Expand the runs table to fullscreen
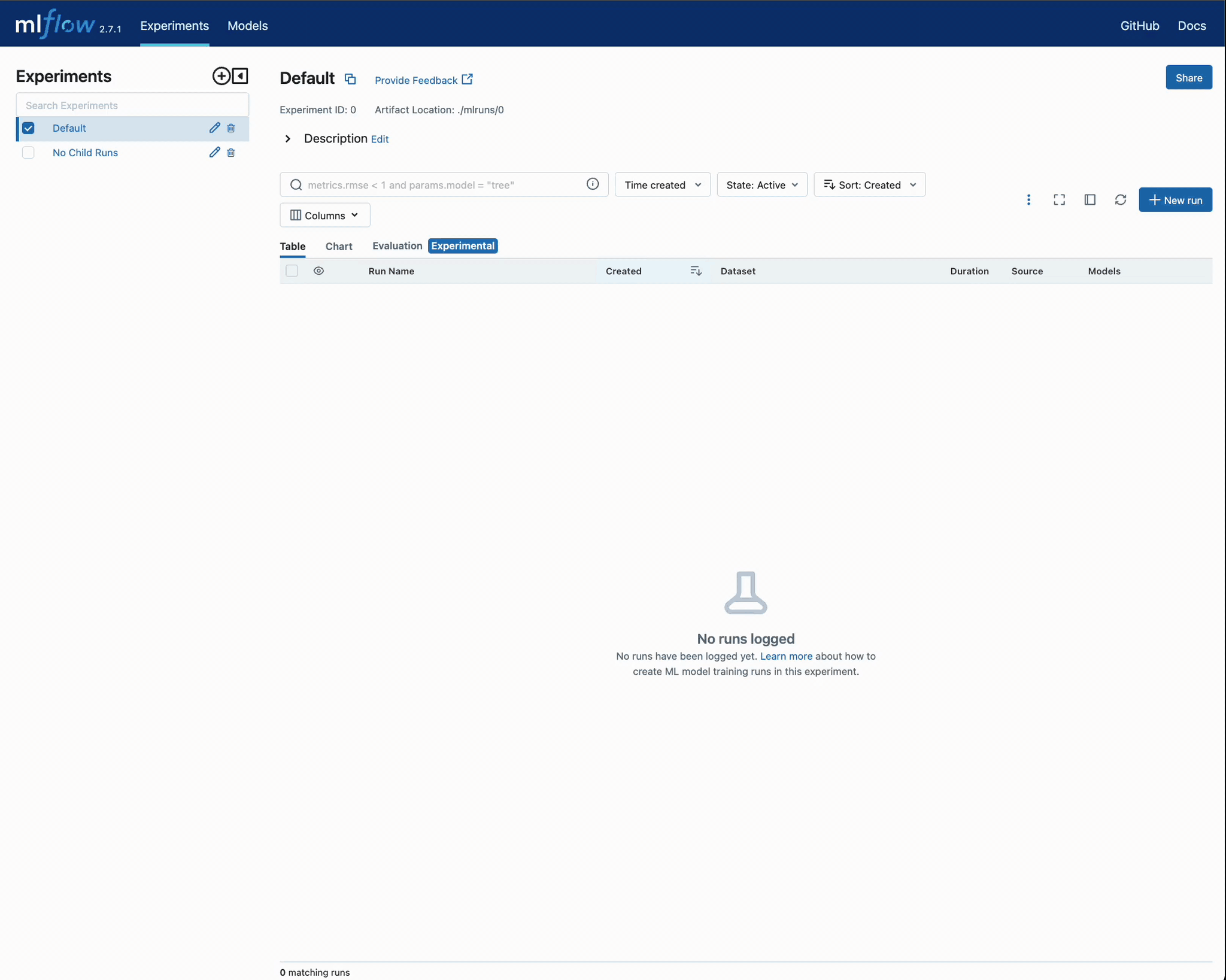 (x=1059, y=200)
